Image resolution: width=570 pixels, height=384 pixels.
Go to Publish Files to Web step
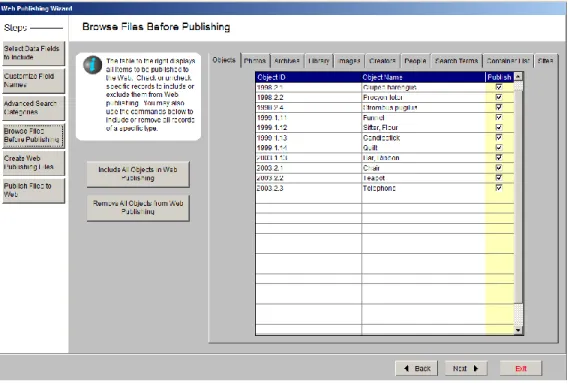click(33, 190)
